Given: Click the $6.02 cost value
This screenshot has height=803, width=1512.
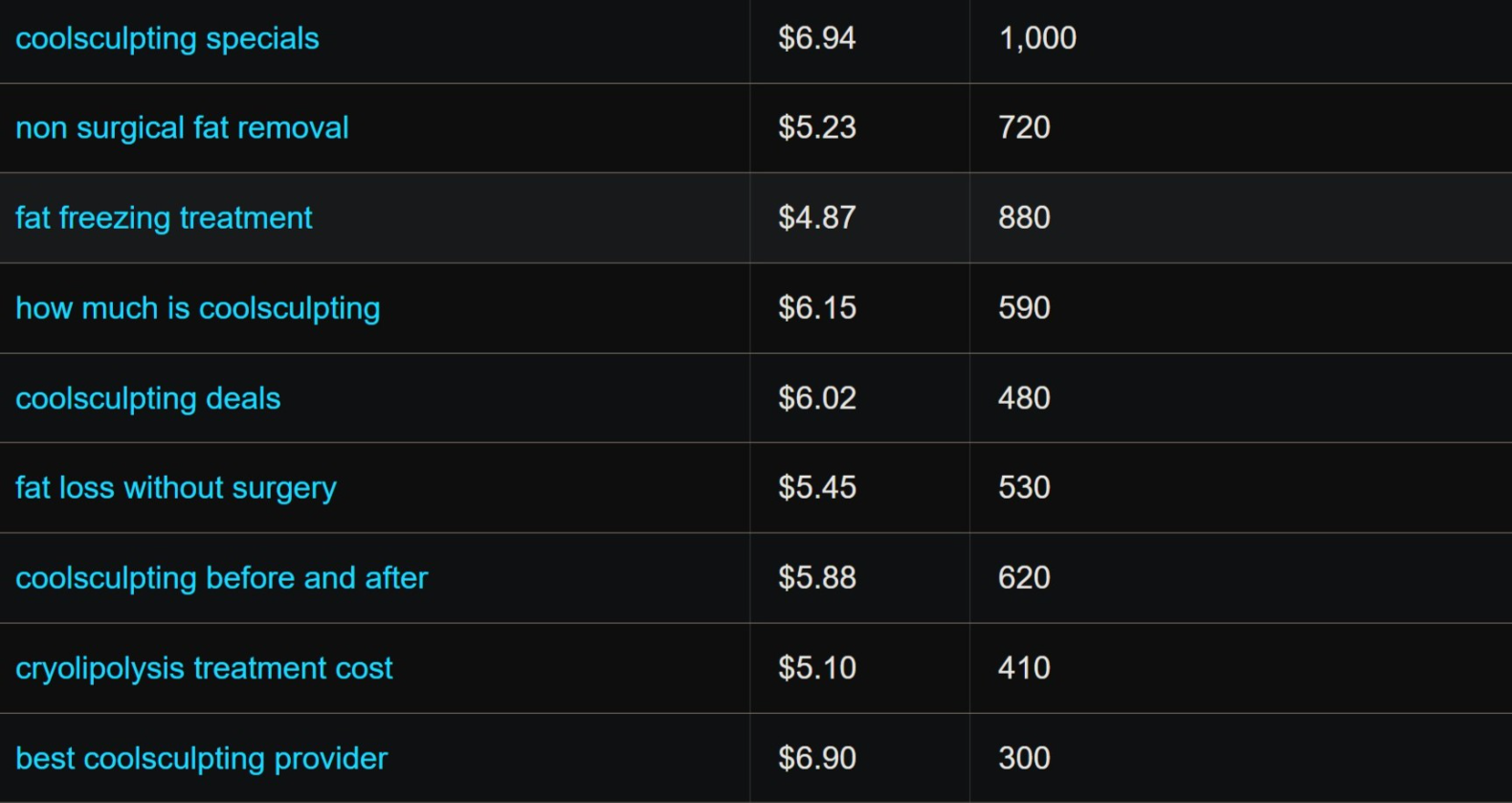Looking at the screenshot, I should pos(816,398).
